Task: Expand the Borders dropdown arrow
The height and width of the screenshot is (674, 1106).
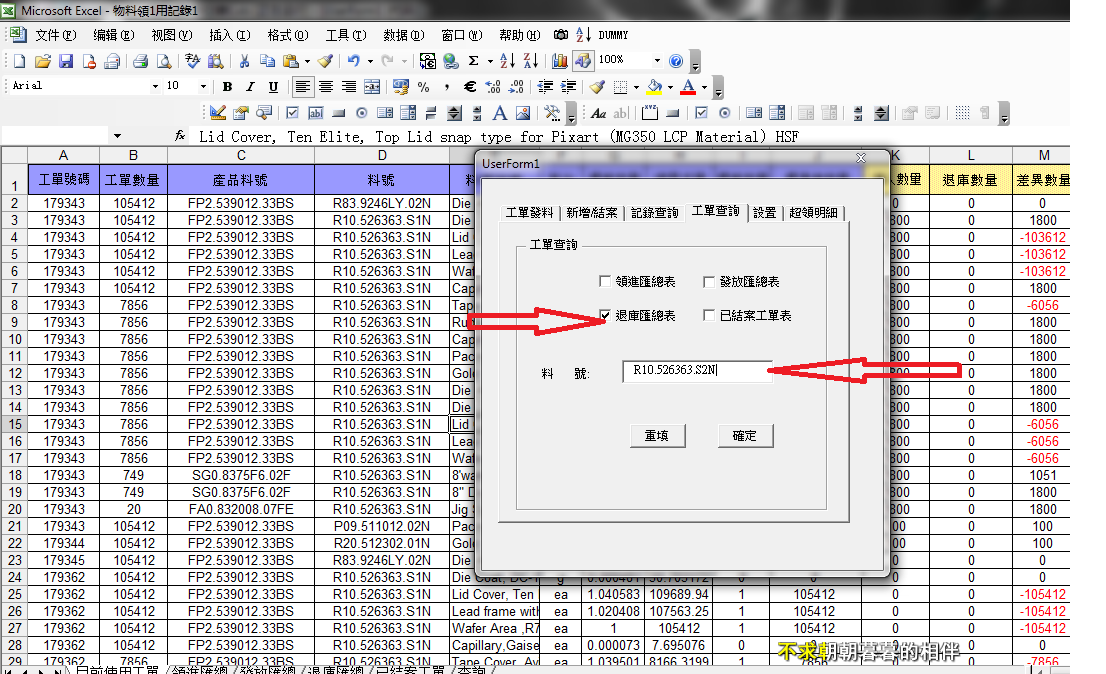Action: pos(636,87)
